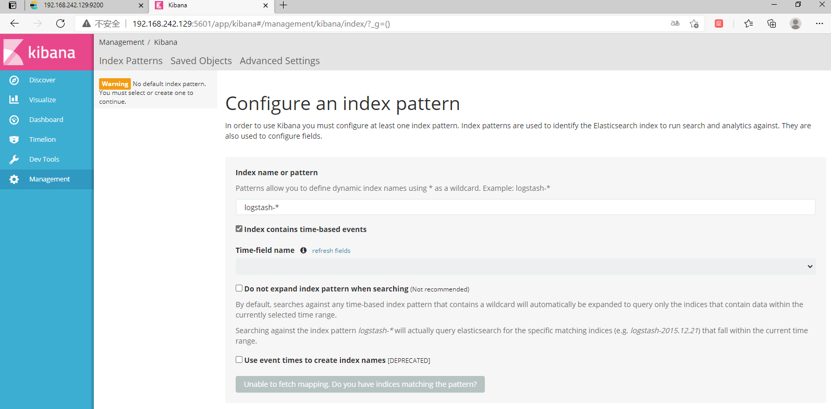Close the 192.168.242.129:9200 tab

[x=141, y=5]
